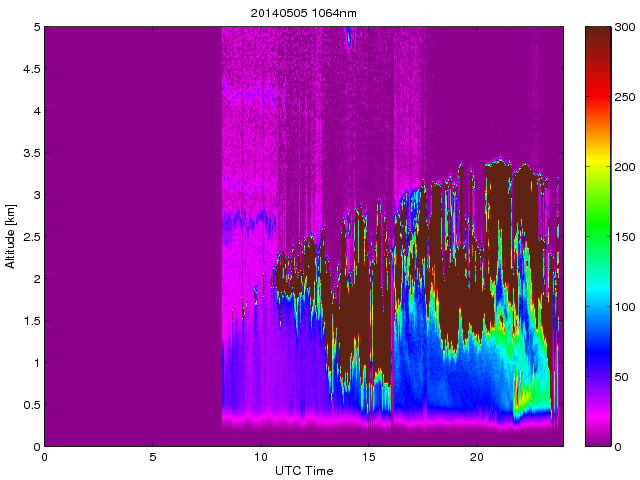This screenshot has width=640, height=480.
Task: Click the colorbar tick label 300
Action: coord(624,27)
